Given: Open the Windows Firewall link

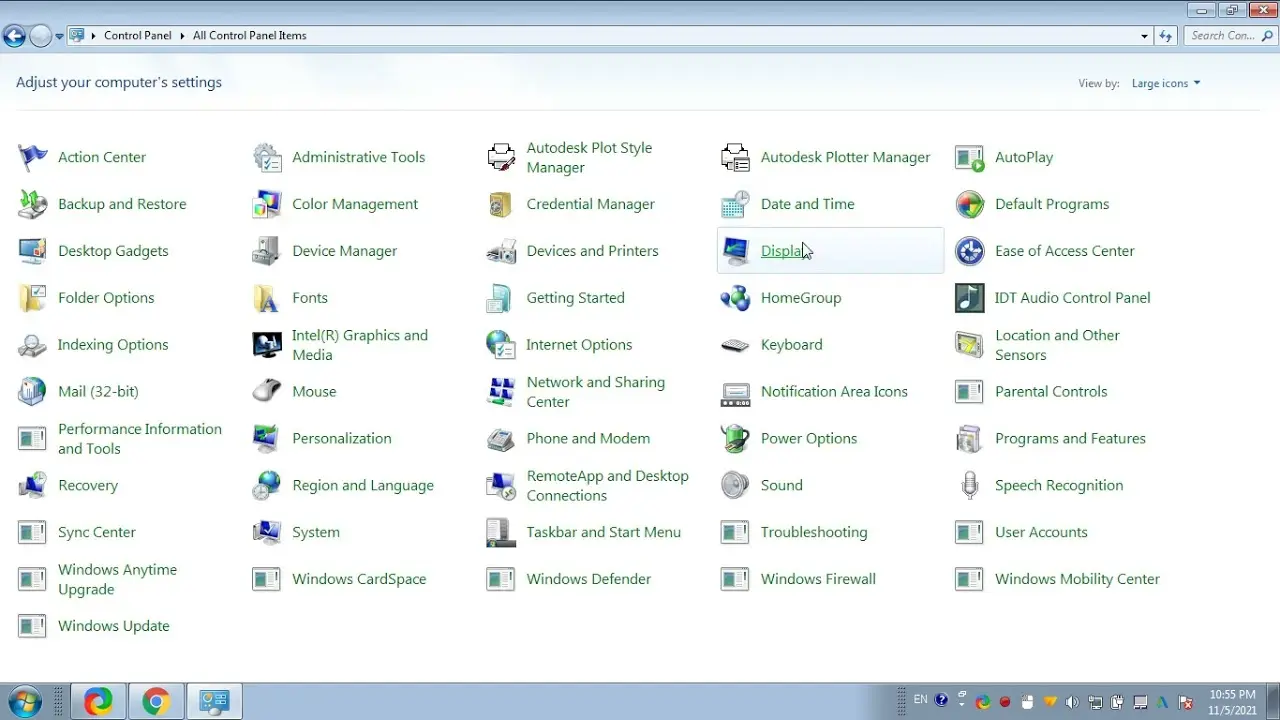Looking at the screenshot, I should [x=818, y=579].
